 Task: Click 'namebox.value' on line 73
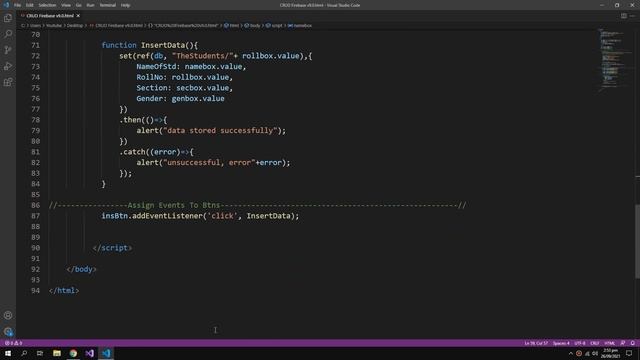(213, 67)
